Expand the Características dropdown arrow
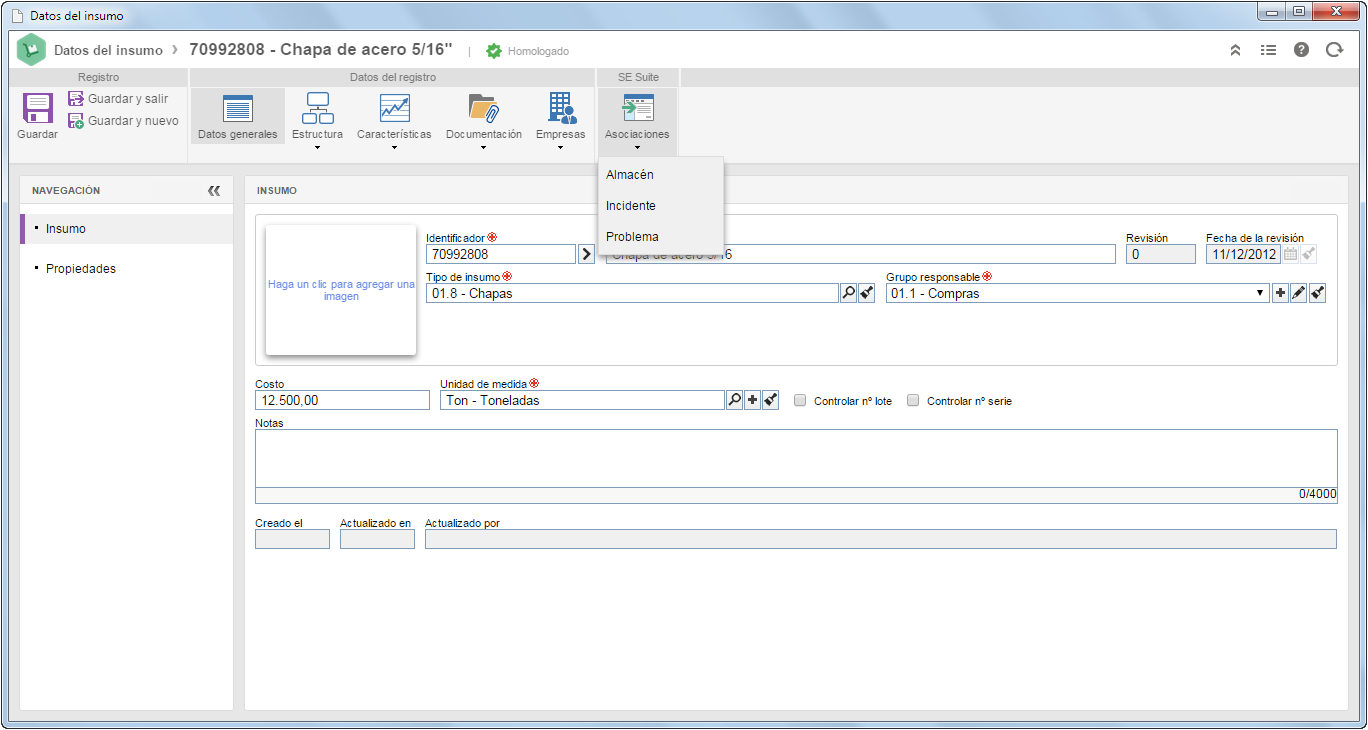The width and height of the screenshot is (1368, 730). [x=394, y=148]
